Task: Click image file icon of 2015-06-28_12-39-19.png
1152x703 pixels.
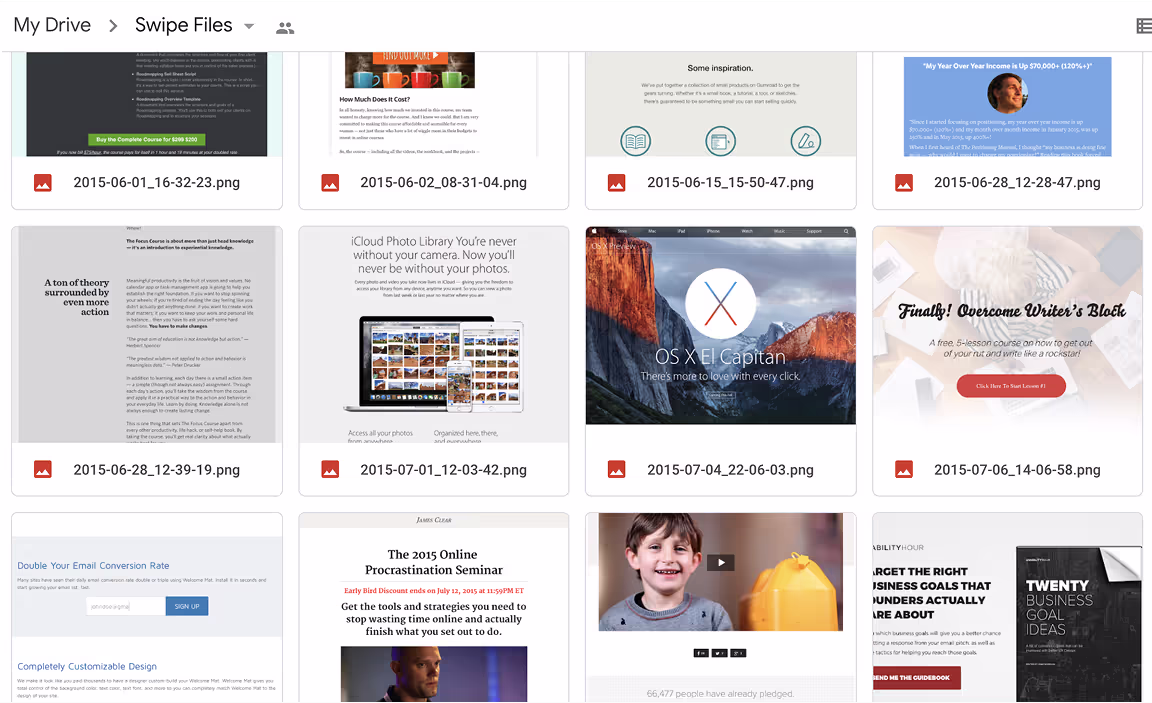Action: coord(43,469)
